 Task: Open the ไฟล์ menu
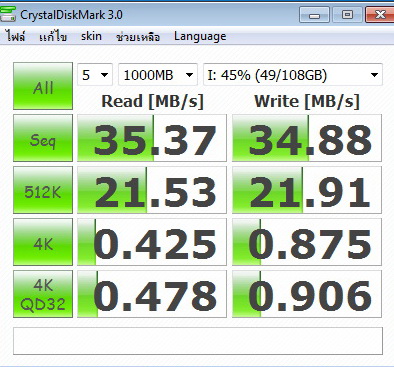[16, 36]
